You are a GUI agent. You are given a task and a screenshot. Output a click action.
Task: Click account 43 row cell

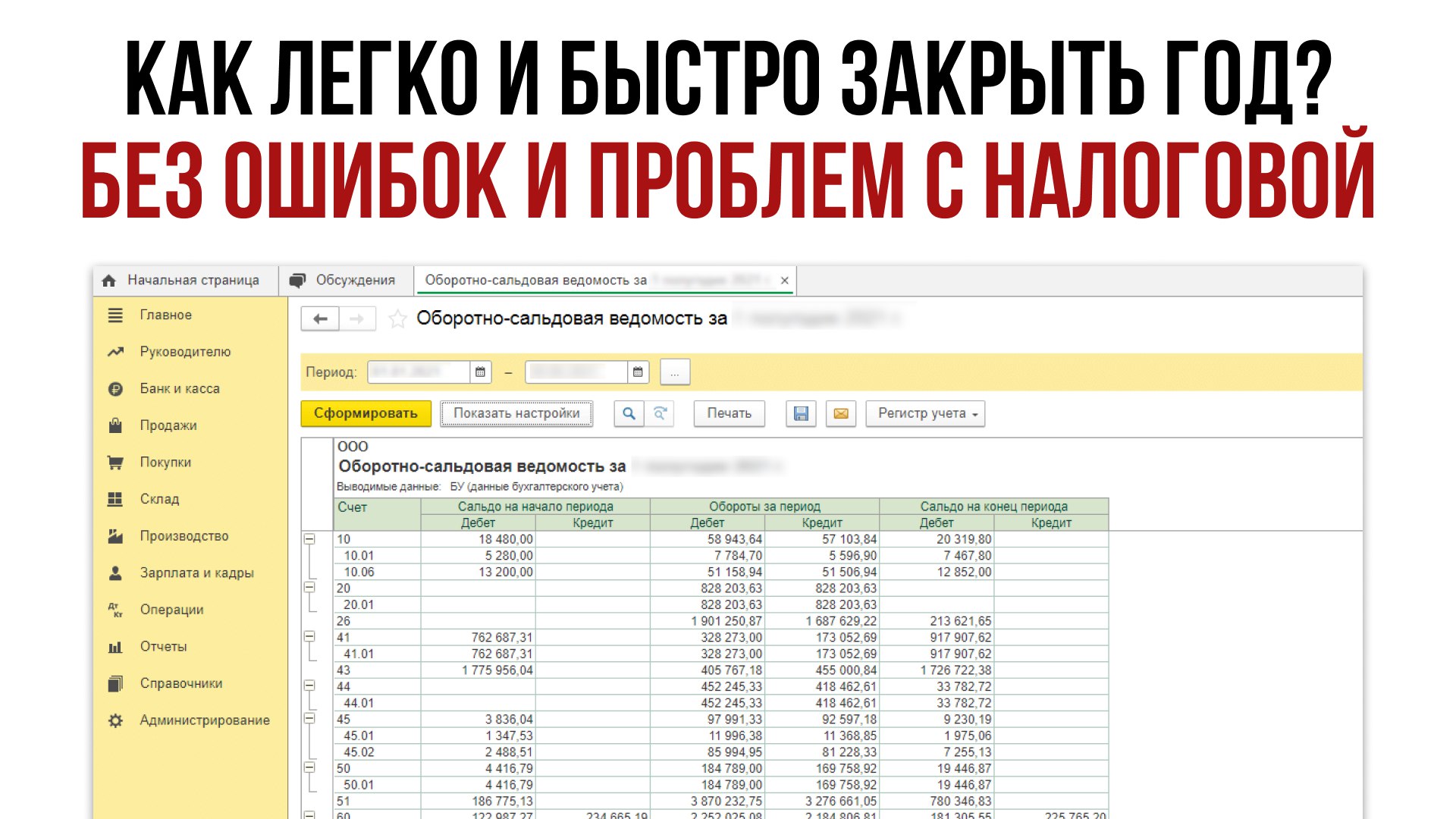click(x=378, y=670)
